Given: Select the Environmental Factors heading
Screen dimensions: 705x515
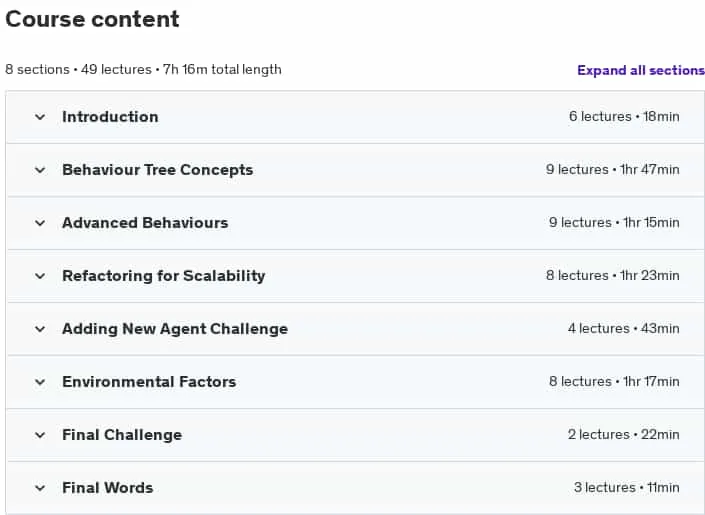Looking at the screenshot, I should tap(149, 382).
